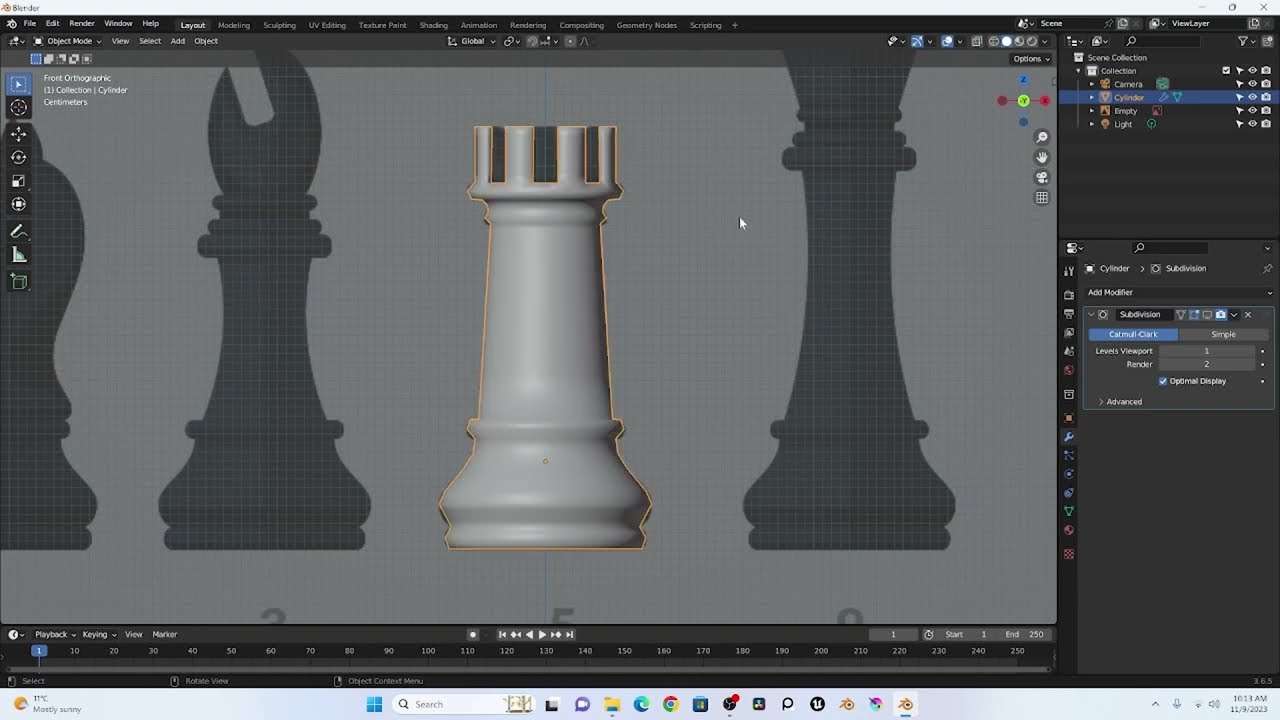Pin the properties editor context
Image resolution: width=1280 pixels, height=720 pixels.
click(1267, 268)
